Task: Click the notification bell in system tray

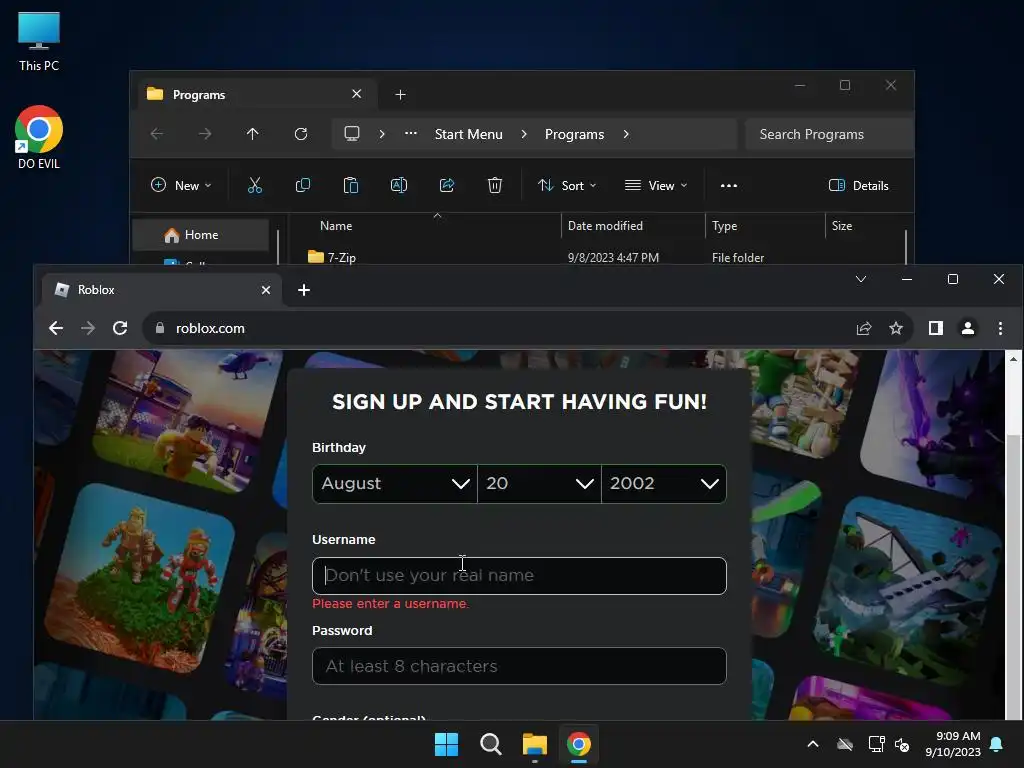Action: pyautogui.click(x=996, y=744)
